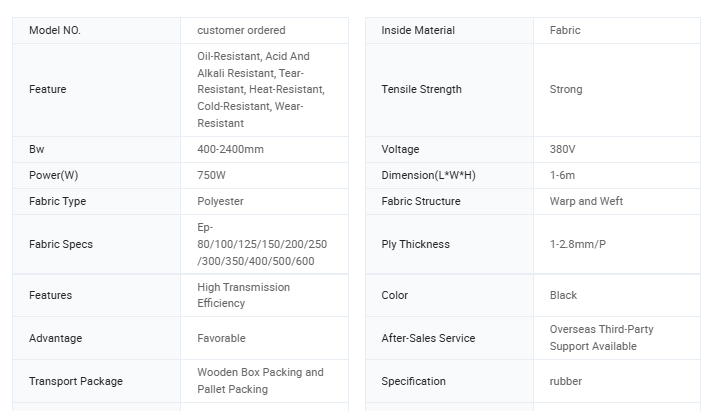This screenshot has width=709, height=411.
Task: Click the "Model NO." label cell
Action: click(55, 30)
